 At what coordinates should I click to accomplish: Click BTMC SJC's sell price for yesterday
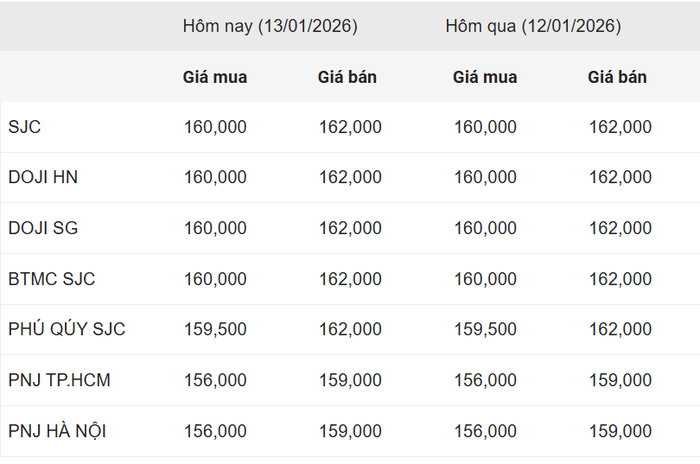pos(620,279)
